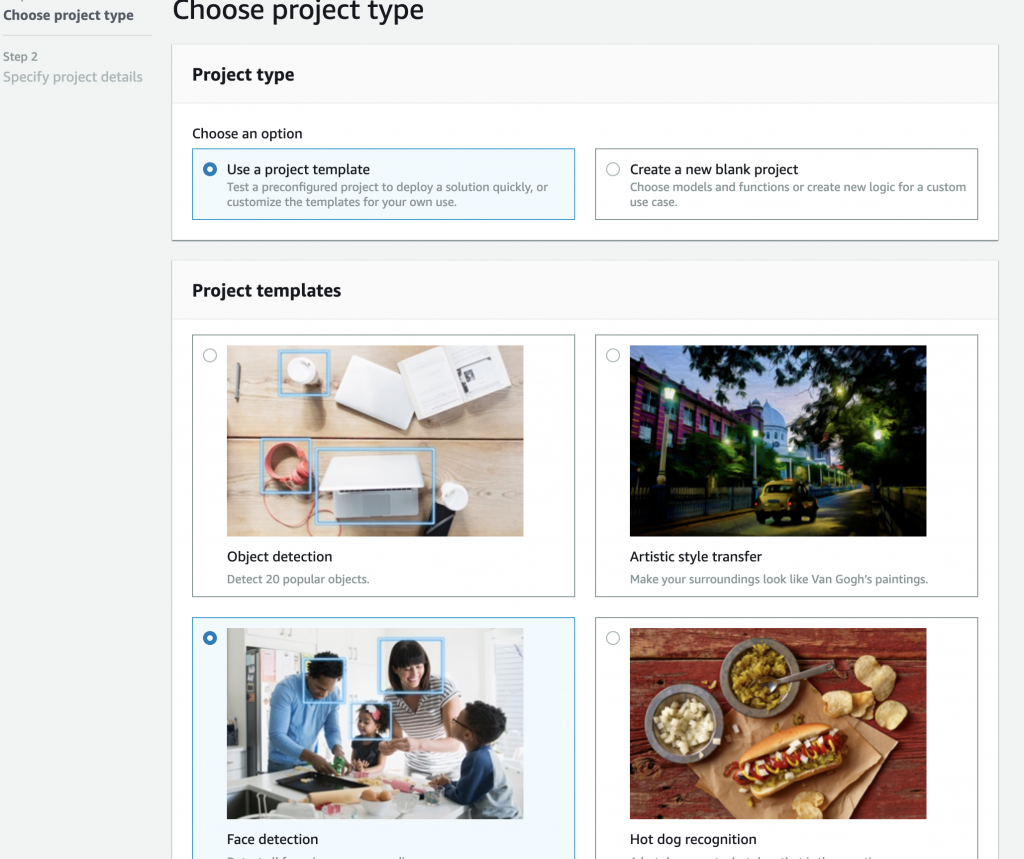Click the Hot dog recognition food image
Viewport: 1024px width, 859px height.
coord(778,723)
